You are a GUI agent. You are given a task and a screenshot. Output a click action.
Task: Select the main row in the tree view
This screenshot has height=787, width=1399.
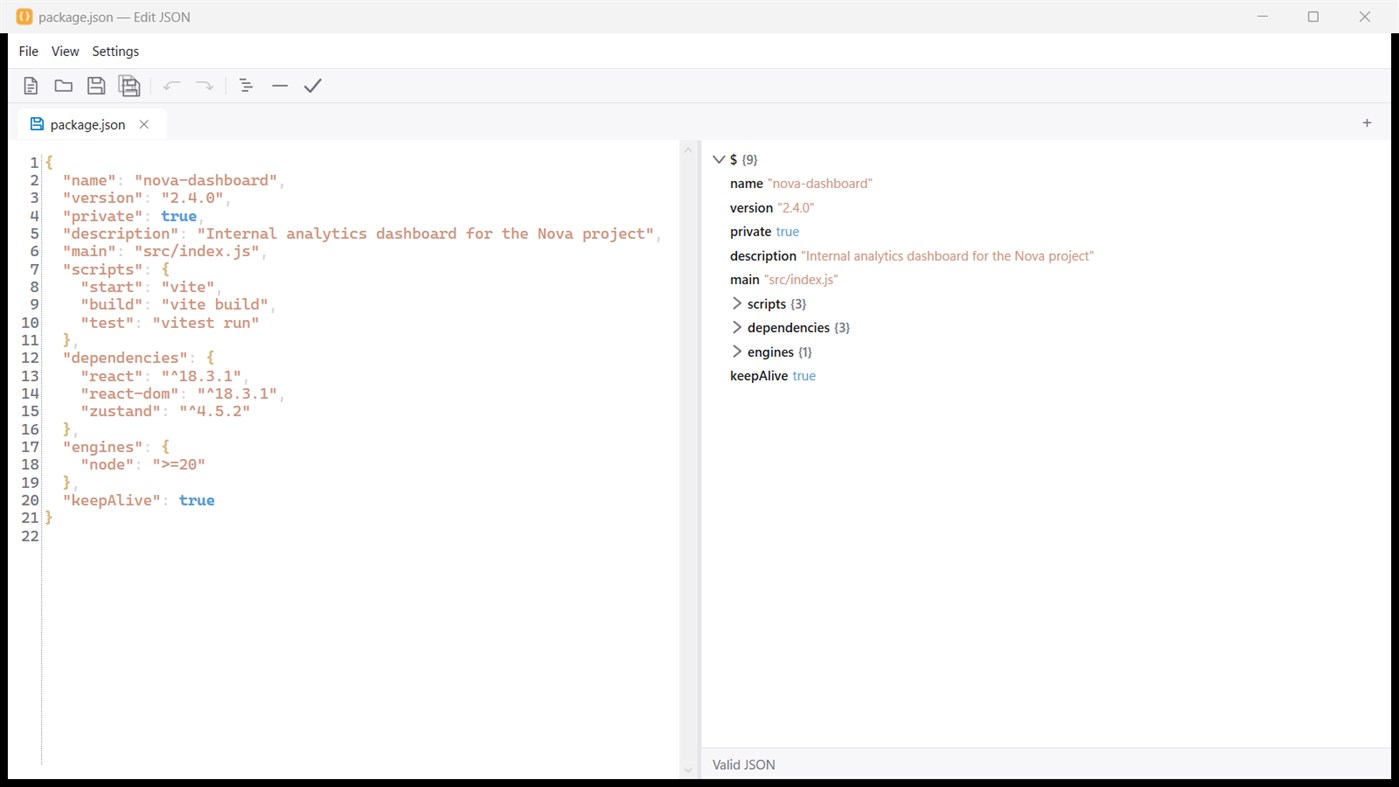point(784,280)
